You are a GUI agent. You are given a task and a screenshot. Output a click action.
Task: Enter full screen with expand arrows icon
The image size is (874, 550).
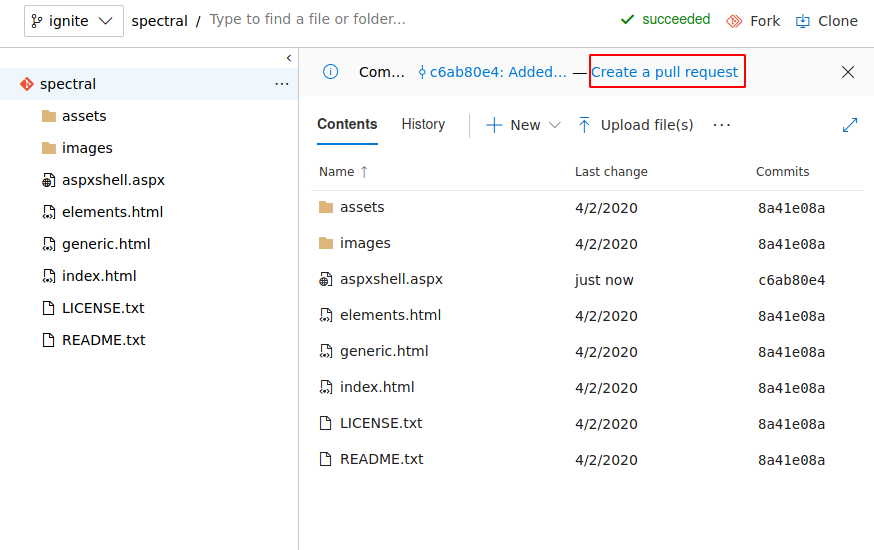pos(850,125)
